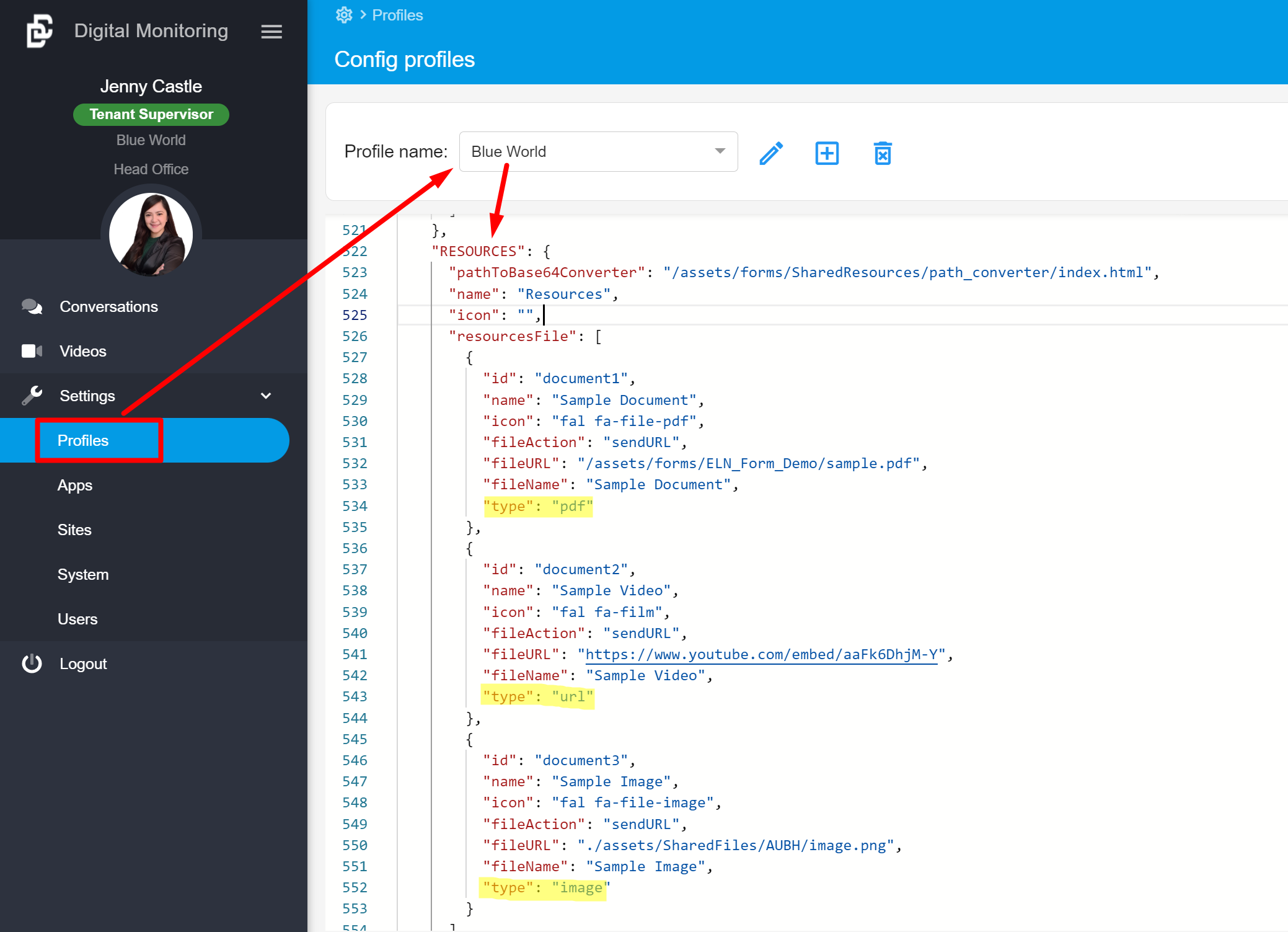Select Profiles in the sidebar

click(x=83, y=440)
